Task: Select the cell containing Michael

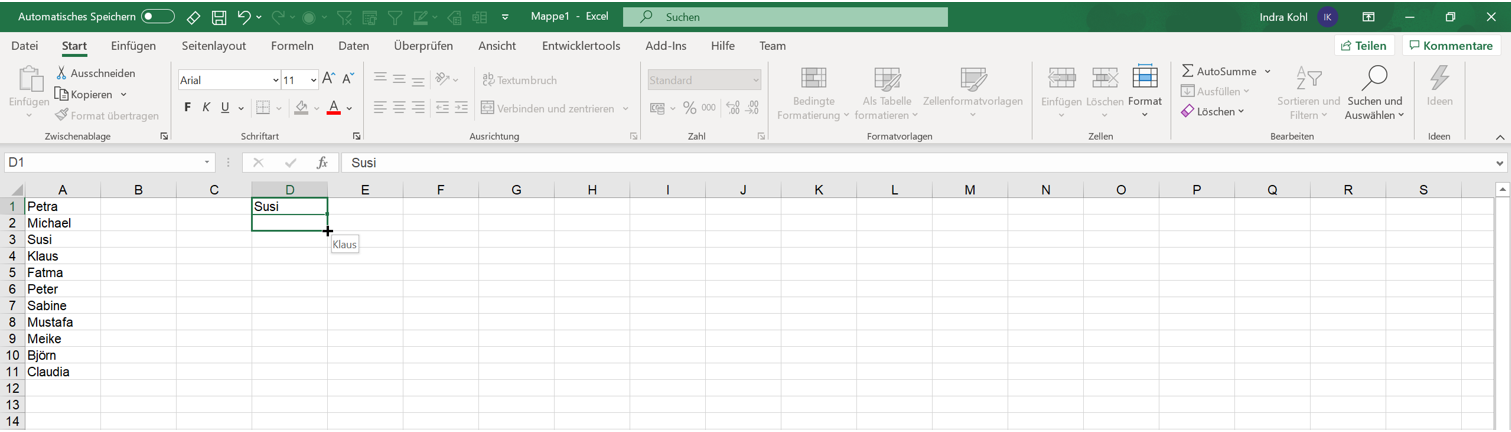Action: pos(62,223)
